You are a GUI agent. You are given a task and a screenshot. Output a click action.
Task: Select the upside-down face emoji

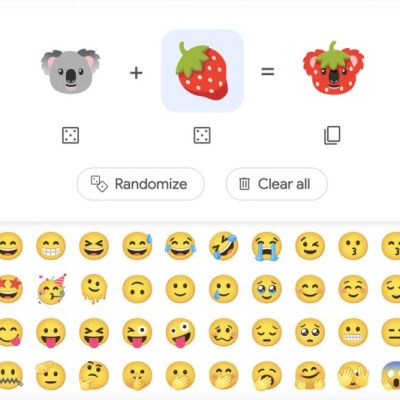point(137,289)
